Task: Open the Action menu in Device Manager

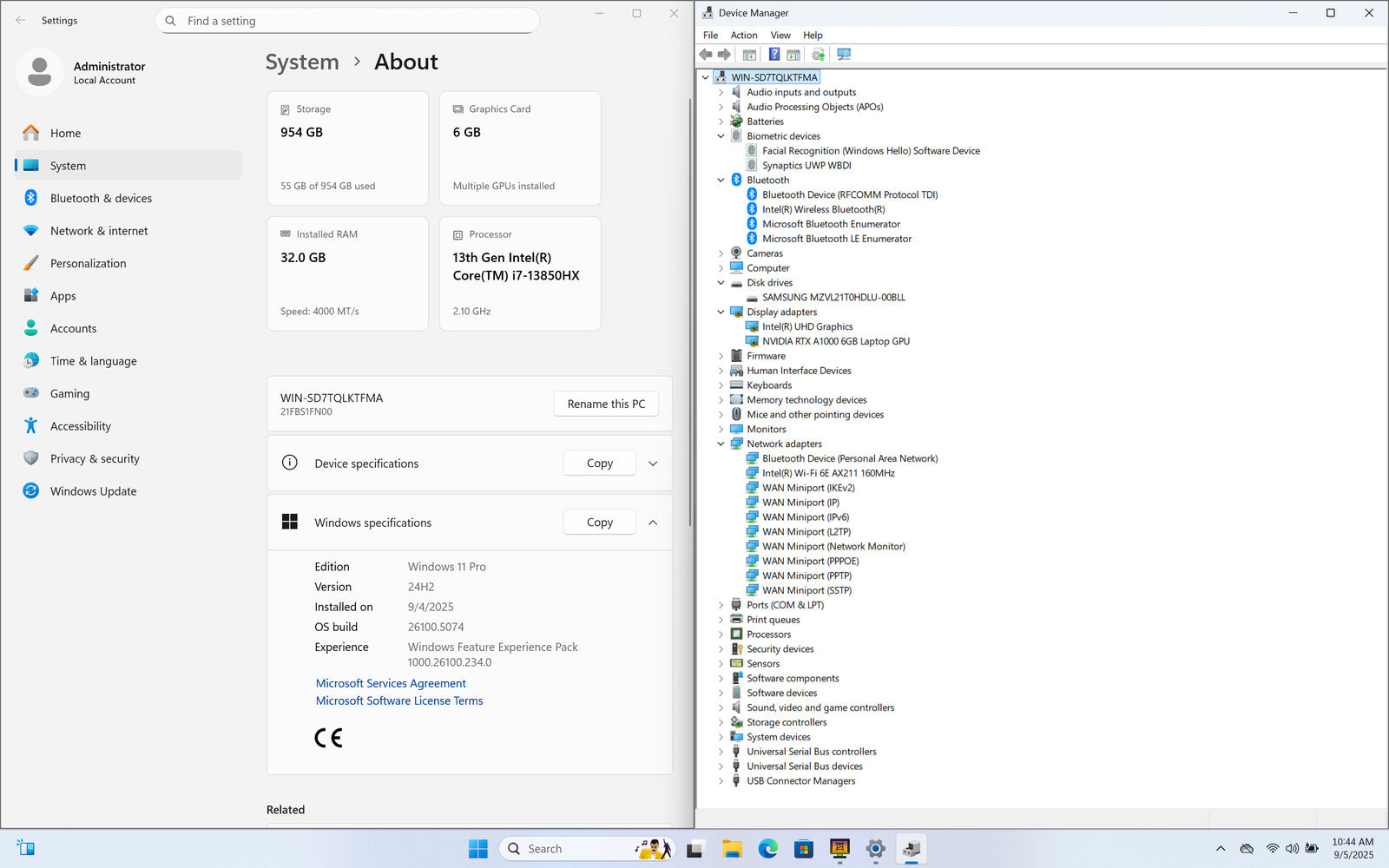Action: [x=743, y=36]
